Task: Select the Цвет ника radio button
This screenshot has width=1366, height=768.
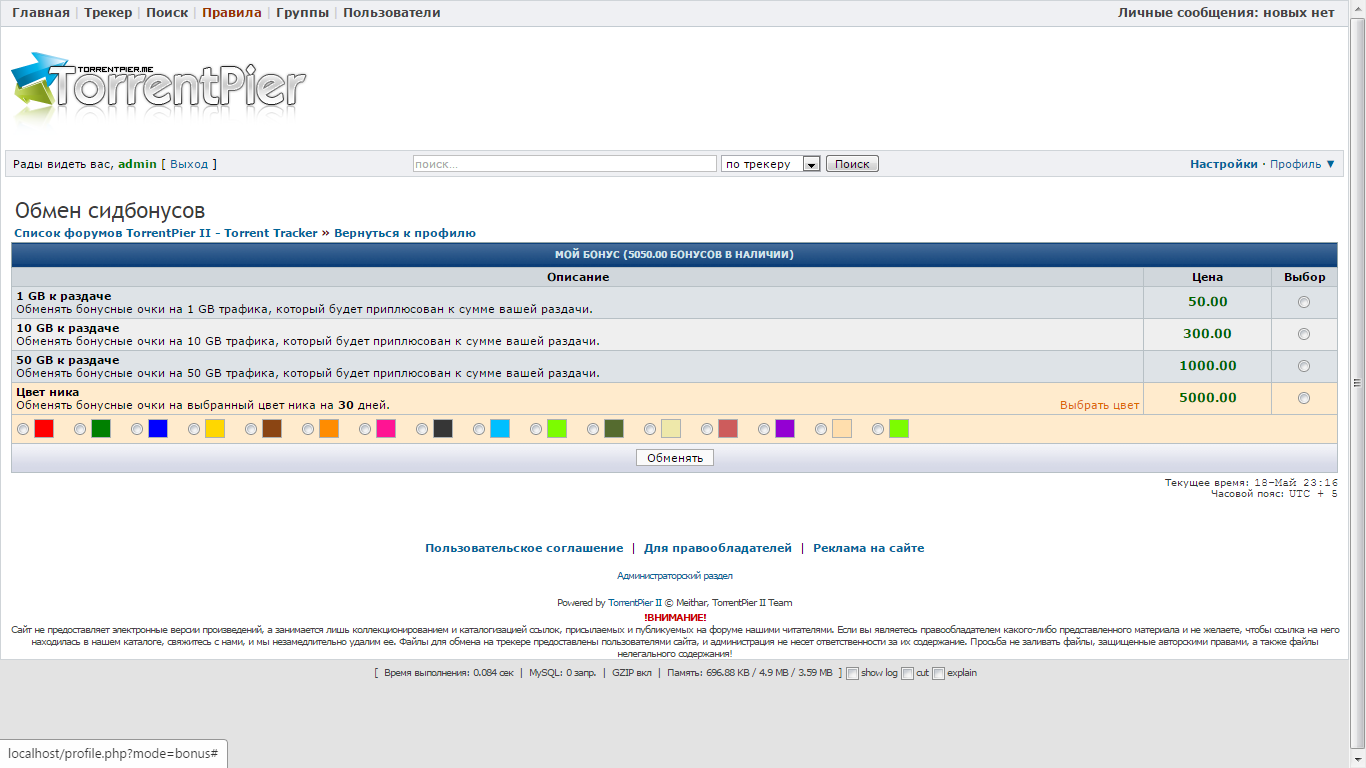Action: 1303,398
